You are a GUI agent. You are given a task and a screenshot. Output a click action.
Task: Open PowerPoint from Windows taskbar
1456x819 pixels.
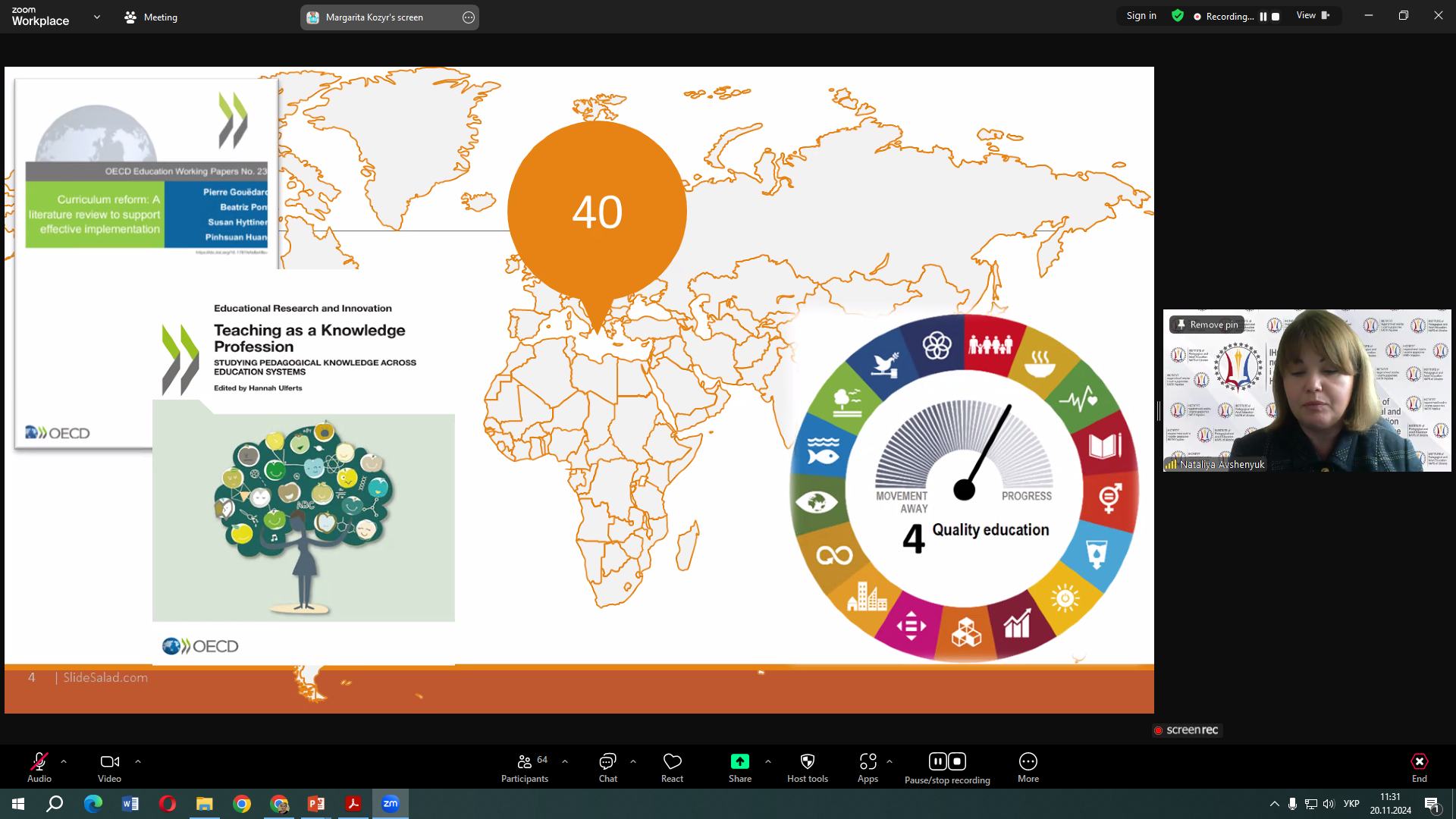[316, 804]
